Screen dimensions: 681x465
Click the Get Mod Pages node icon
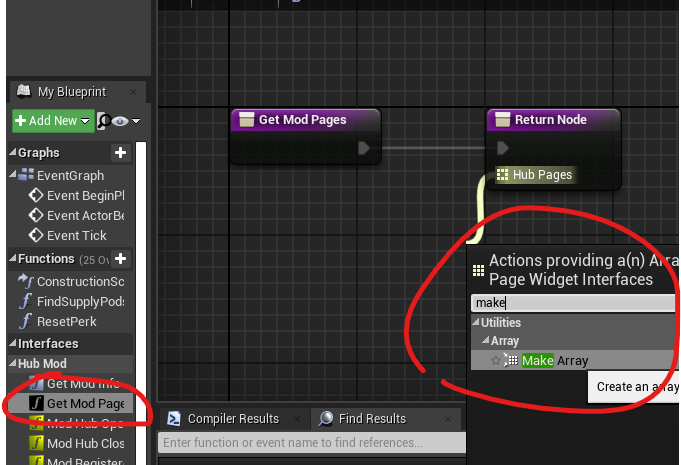[x=247, y=119]
